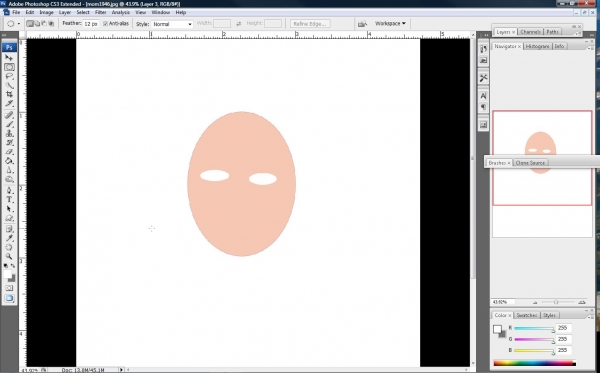
Task: Click the G value field showing 255
Action: click(563, 339)
